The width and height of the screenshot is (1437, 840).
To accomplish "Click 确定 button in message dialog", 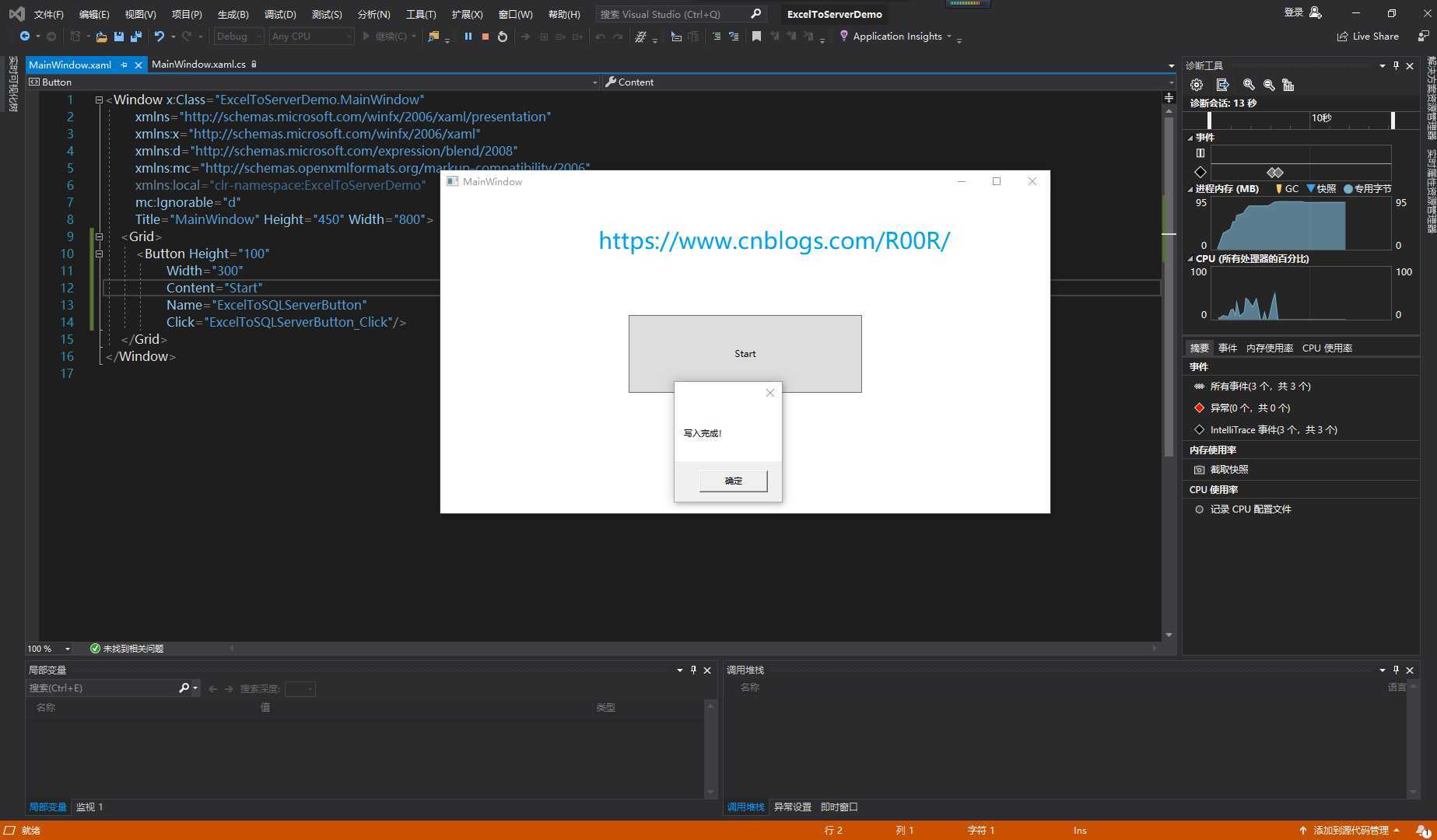I will 734,481.
